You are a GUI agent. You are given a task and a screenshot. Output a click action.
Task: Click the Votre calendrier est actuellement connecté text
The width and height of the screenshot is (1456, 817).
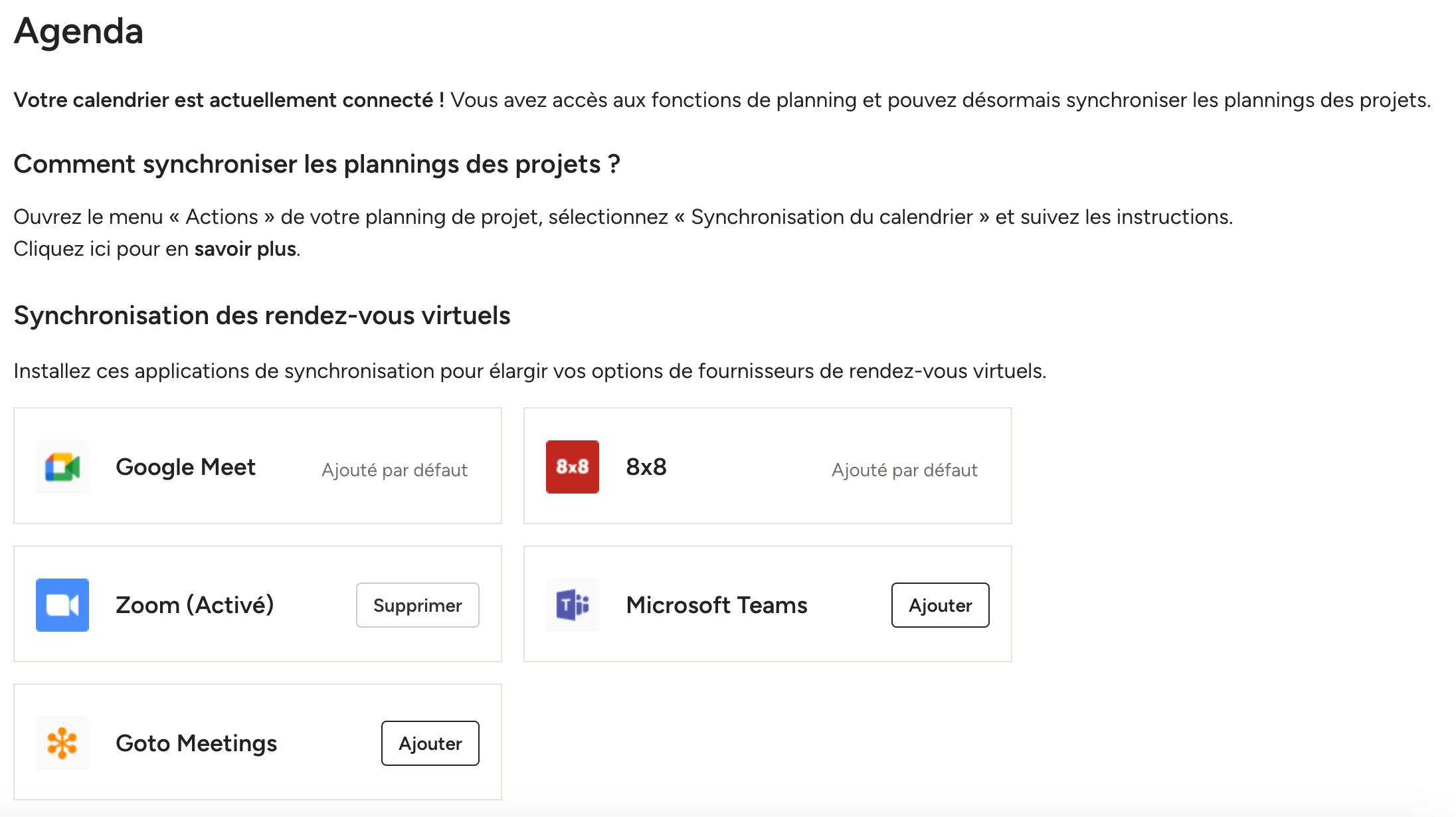pyautogui.click(x=229, y=100)
